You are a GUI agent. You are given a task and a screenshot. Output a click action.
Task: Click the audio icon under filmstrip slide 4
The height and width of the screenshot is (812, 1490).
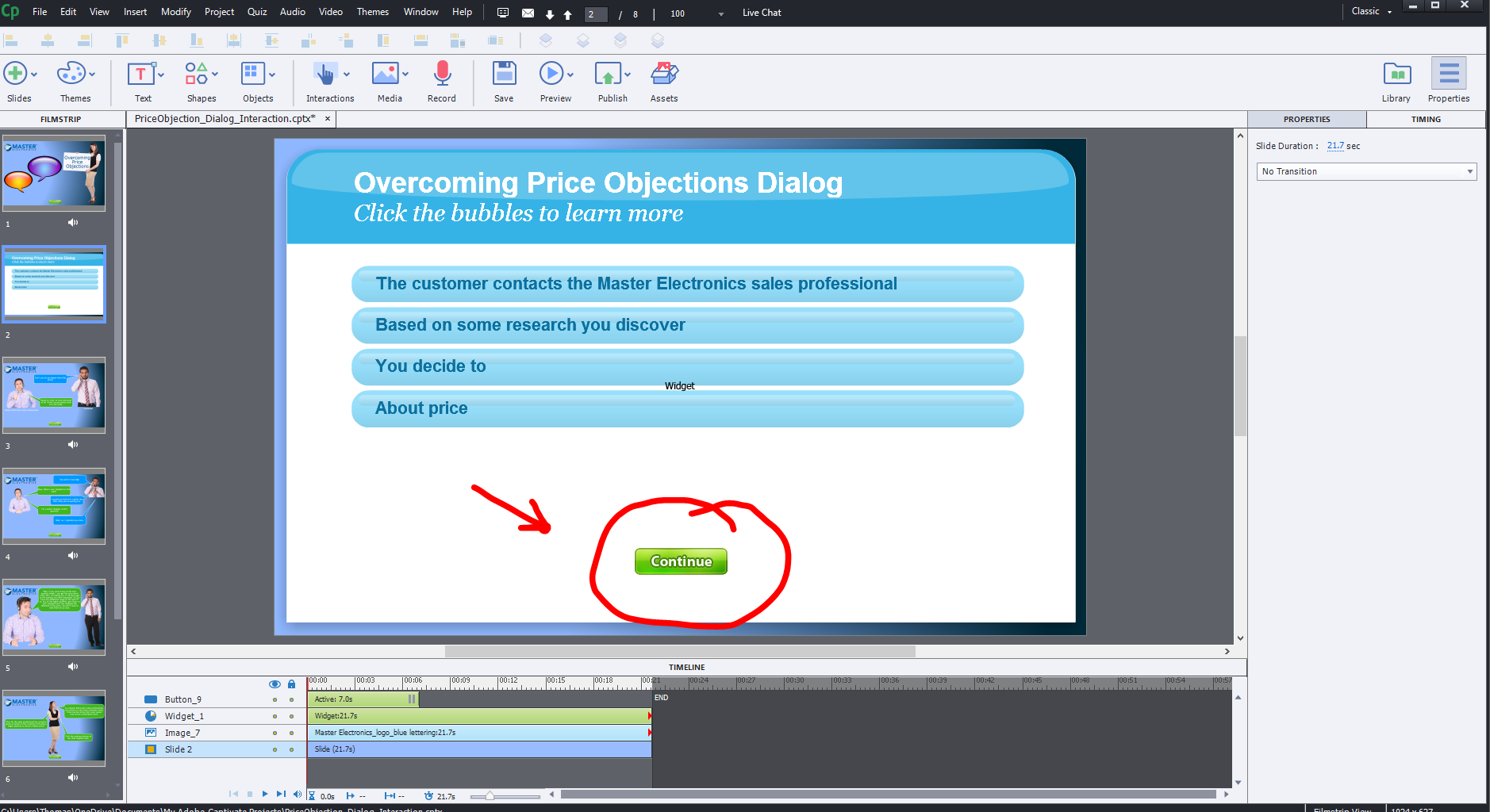(x=73, y=556)
